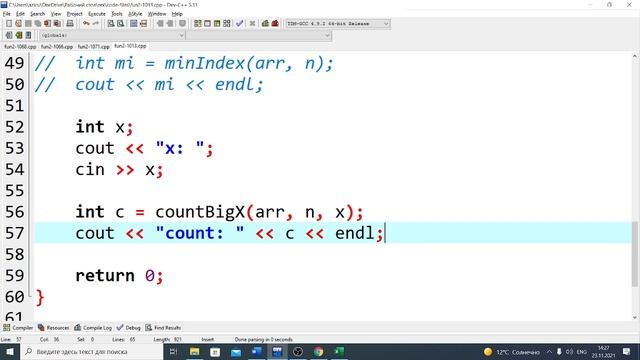Open the Window menu
Image resolution: width=640 pixels, height=360 pixels.
[x=157, y=14]
